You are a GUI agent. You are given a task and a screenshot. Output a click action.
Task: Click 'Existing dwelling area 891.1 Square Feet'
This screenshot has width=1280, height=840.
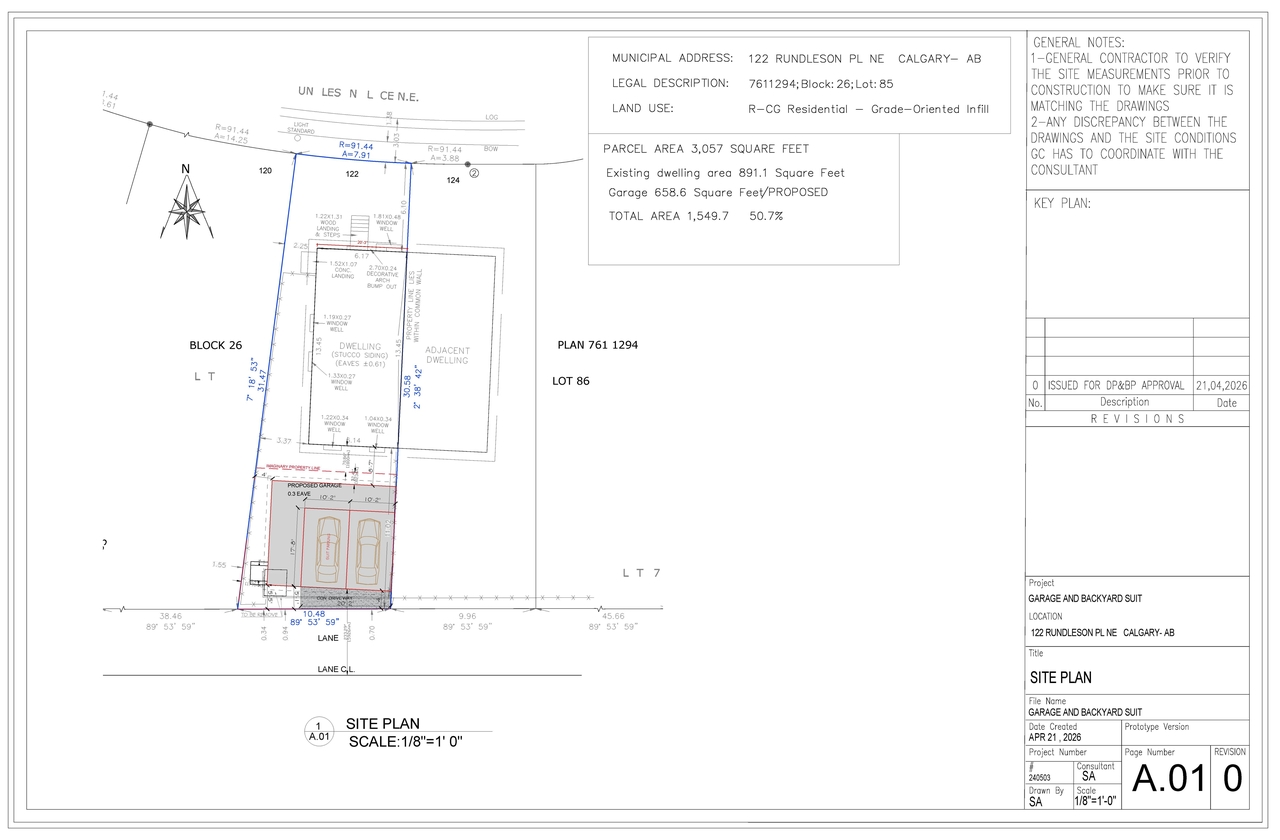click(725, 173)
